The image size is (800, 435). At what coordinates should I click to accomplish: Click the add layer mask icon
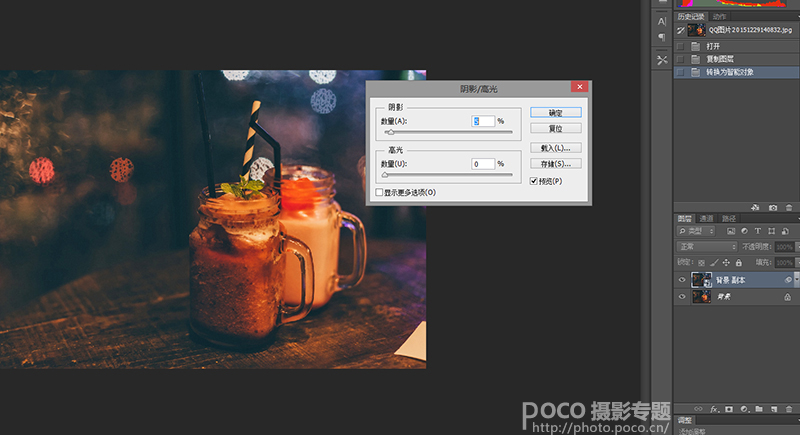pos(729,409)
